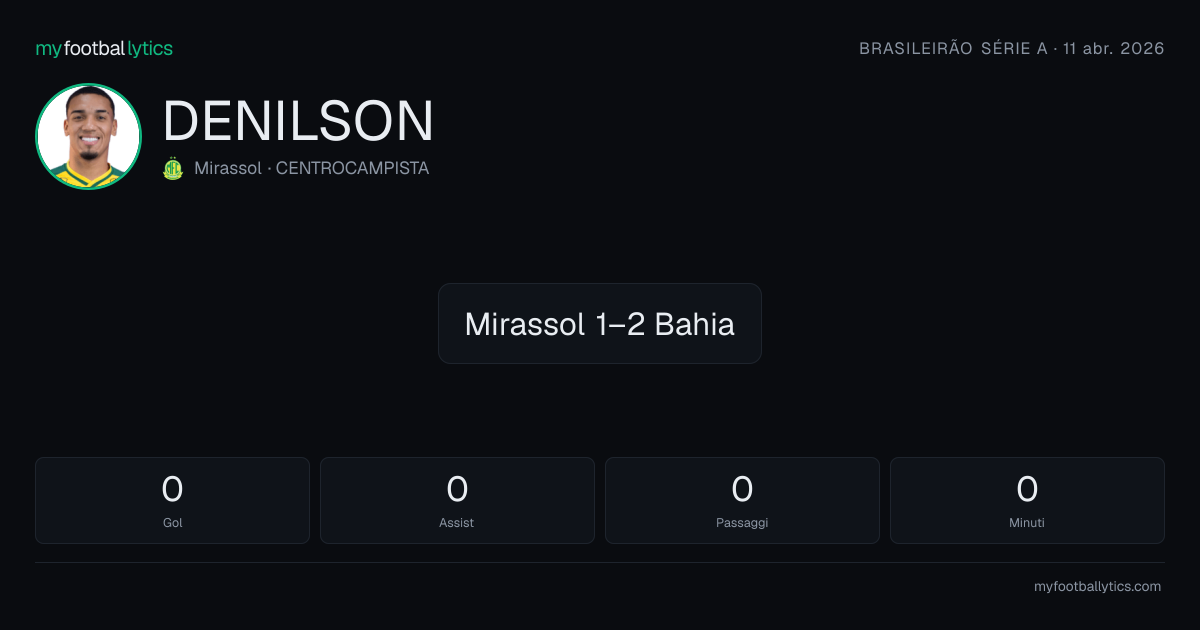
Task: Click the zero value above Passaggi
Action: coord(742,489)
